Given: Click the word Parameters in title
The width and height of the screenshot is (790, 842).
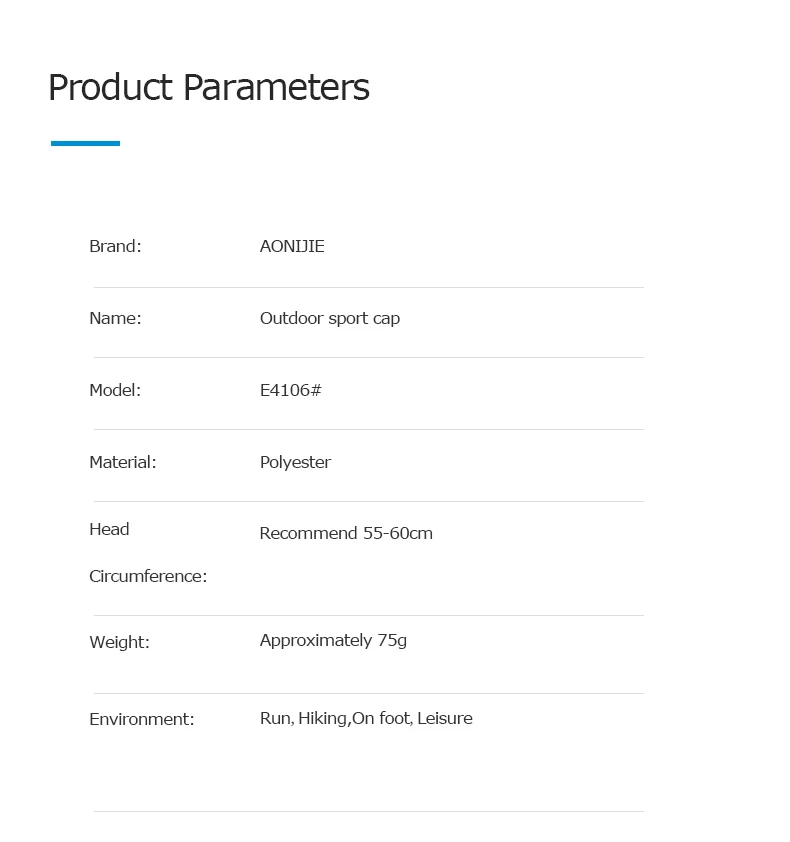Looking at the screenshot, I should pos(277,88).
